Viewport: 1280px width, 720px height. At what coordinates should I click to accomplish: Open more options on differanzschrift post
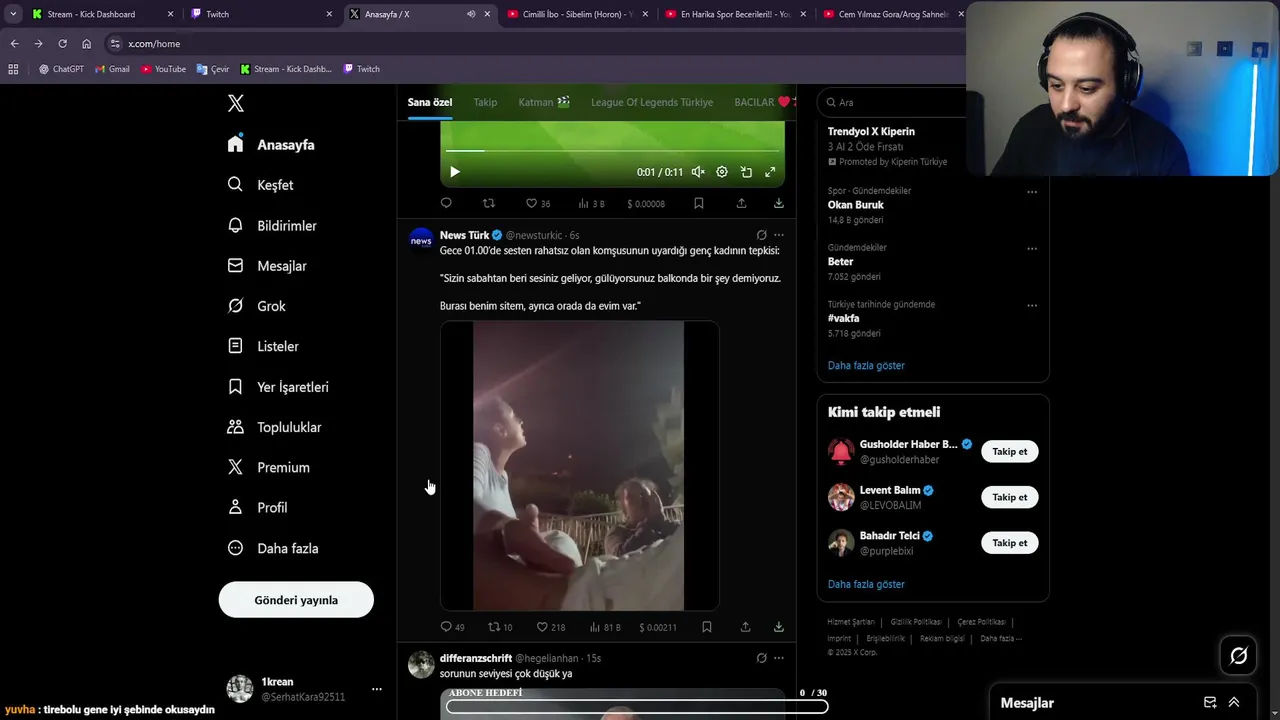pyautogui.click(x=779, y=658)
